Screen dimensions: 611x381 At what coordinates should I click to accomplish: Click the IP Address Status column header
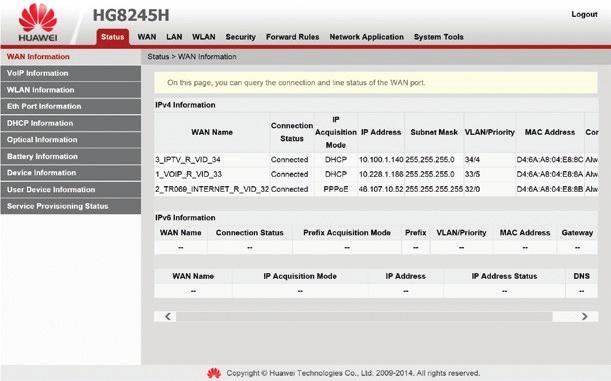(504, 276)
